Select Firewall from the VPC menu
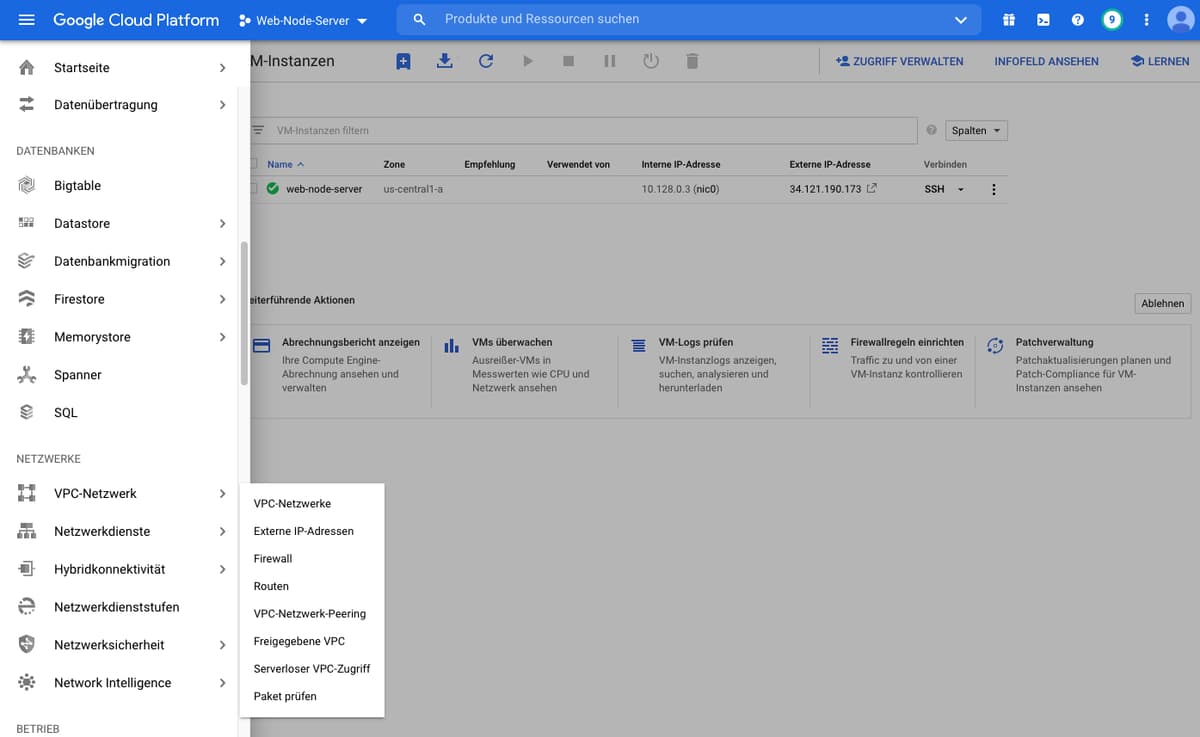 [272, 558]
